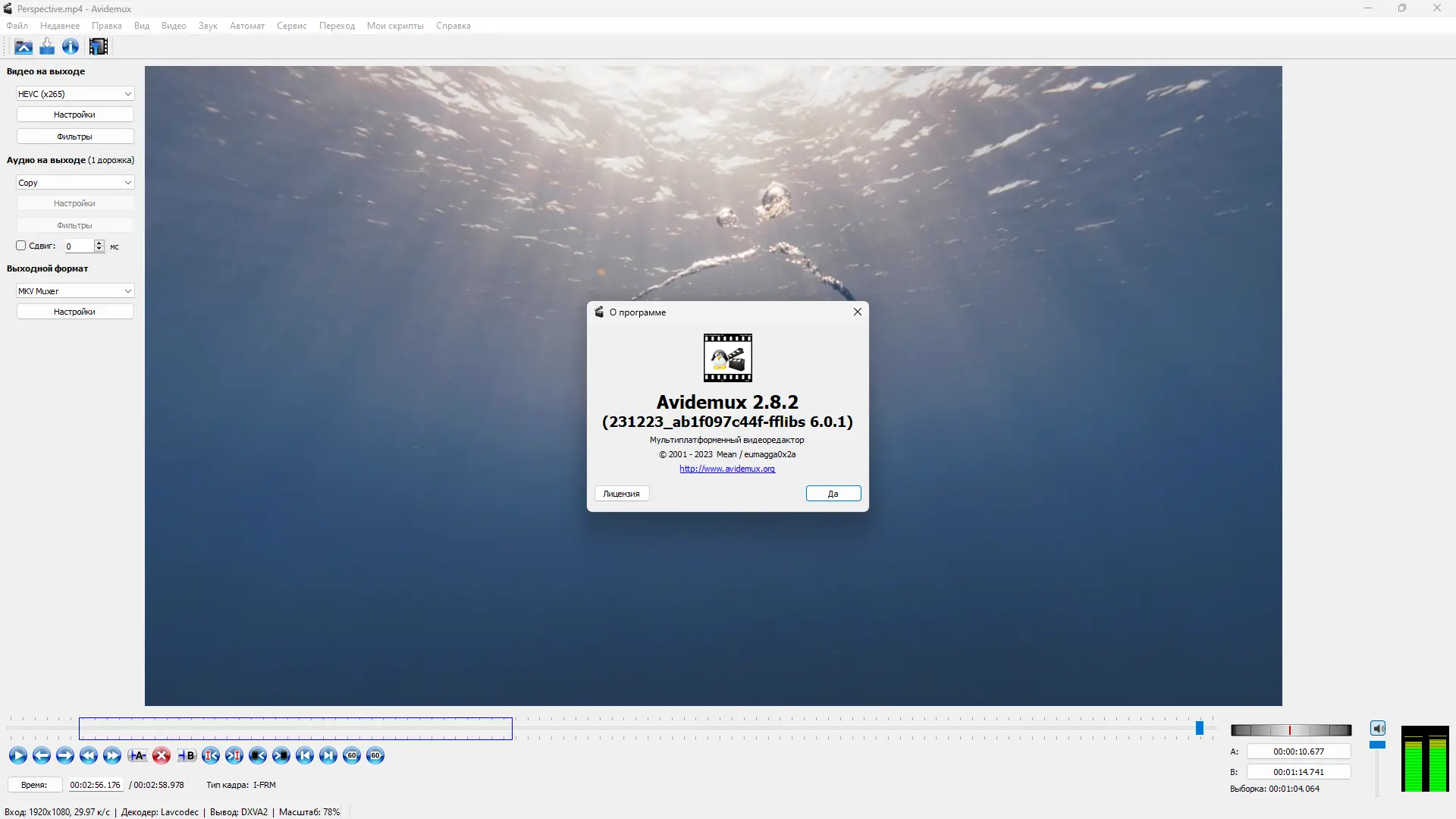
Task: Click the Лицензия button in About dialog
Action: point(621,494)
